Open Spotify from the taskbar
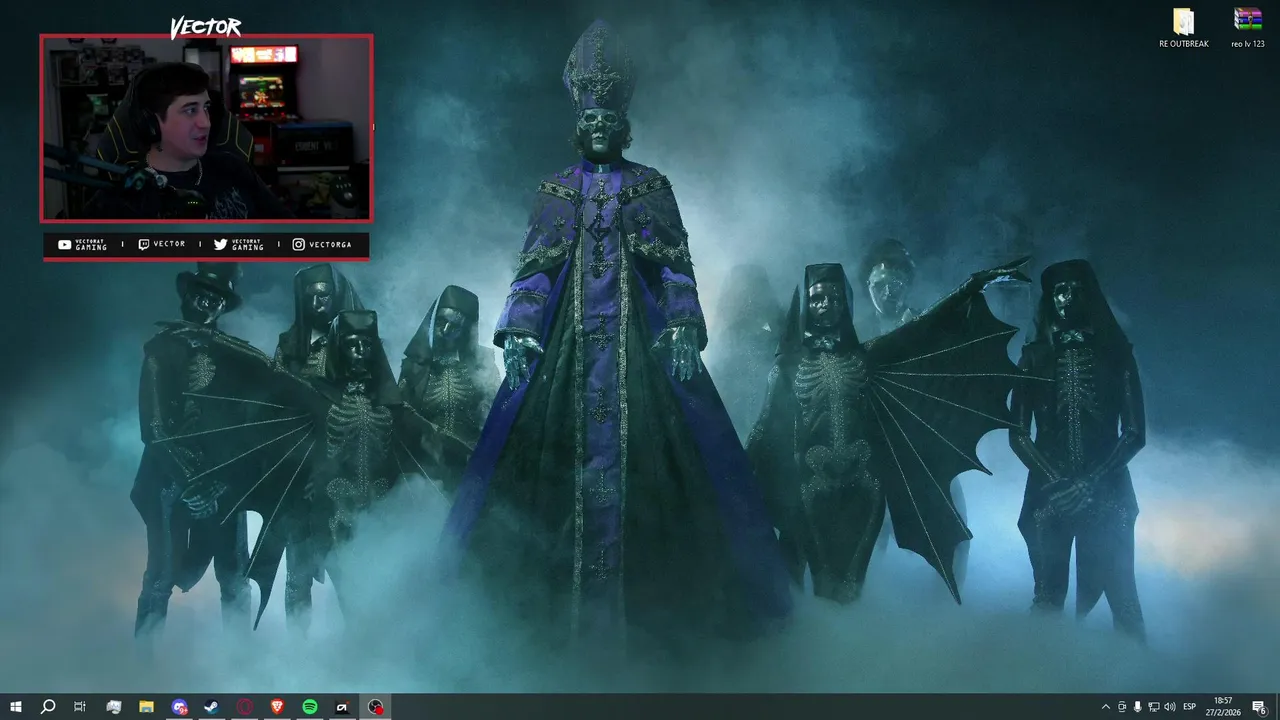 tap(310, 707)
